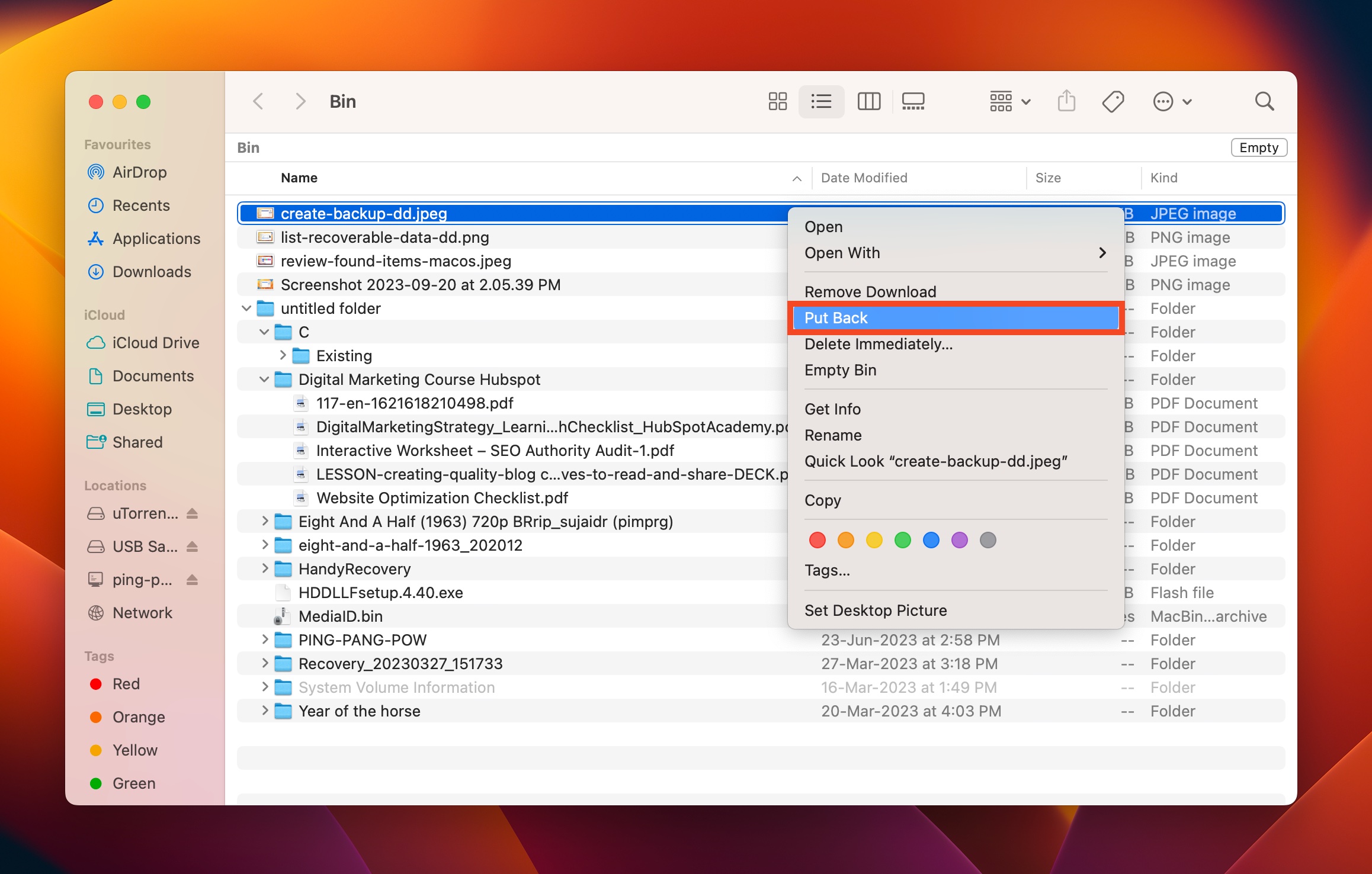Viewport: 1372px width, 874px height.
Task: Expand the 'Year of the horse' folder
Action: coord(262,710)
